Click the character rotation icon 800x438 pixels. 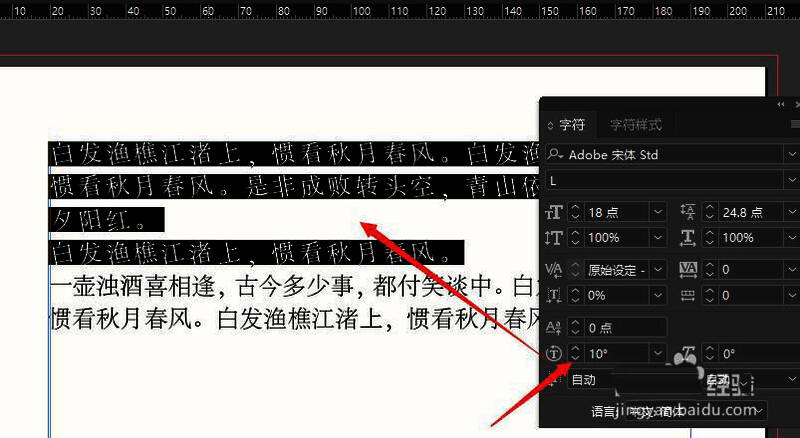click(554, 353)
